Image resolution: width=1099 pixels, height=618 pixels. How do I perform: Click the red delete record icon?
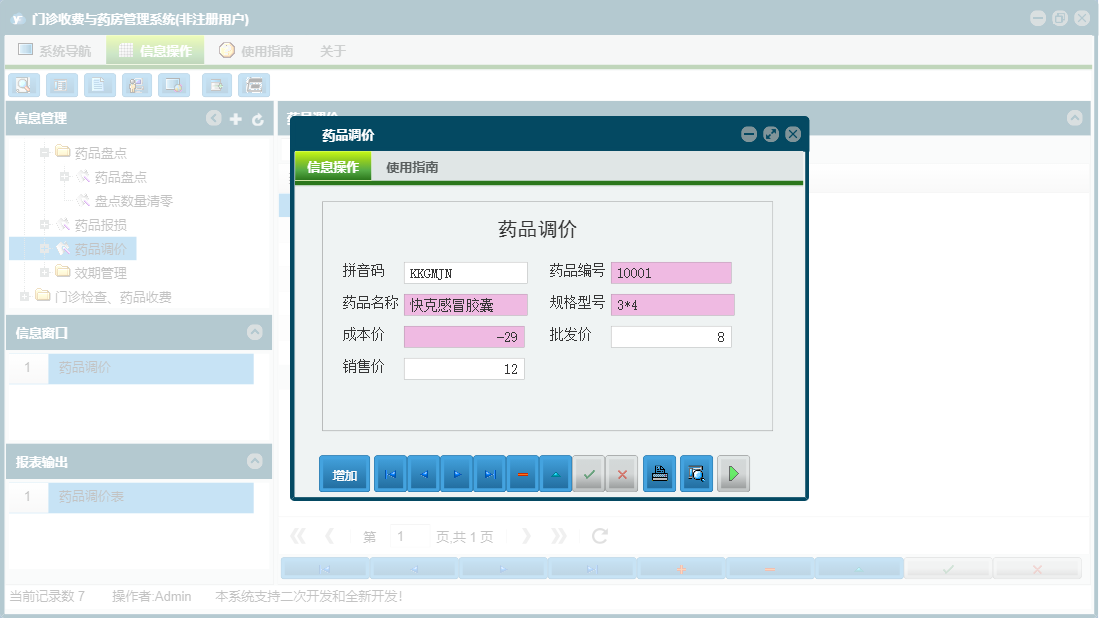coord(523,473)
